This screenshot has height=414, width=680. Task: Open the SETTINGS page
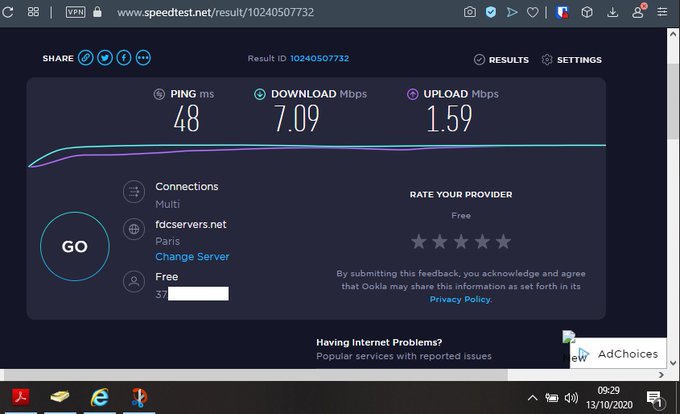pyautogui.click(x=572, y=60)
